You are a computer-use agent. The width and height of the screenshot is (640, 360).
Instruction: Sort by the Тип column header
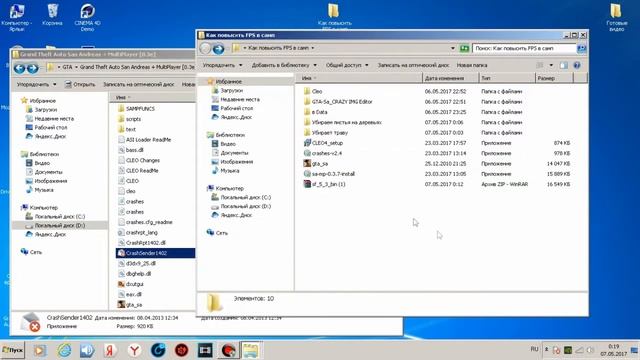507,78
